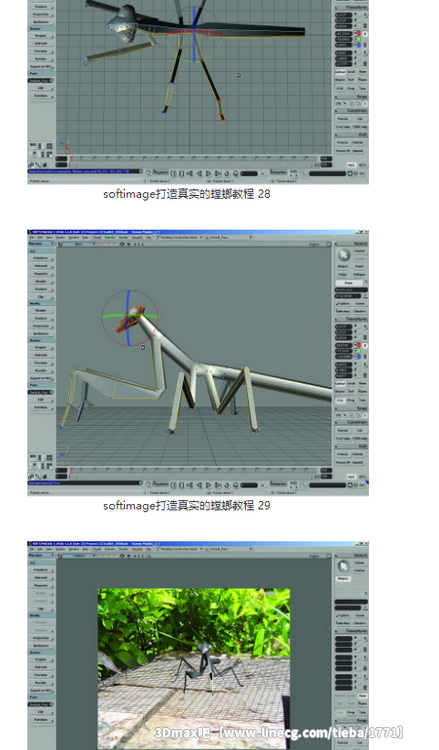
Task: Click the Select arrow tool in the bottom screenshot
Action: [x=343, y=566]
